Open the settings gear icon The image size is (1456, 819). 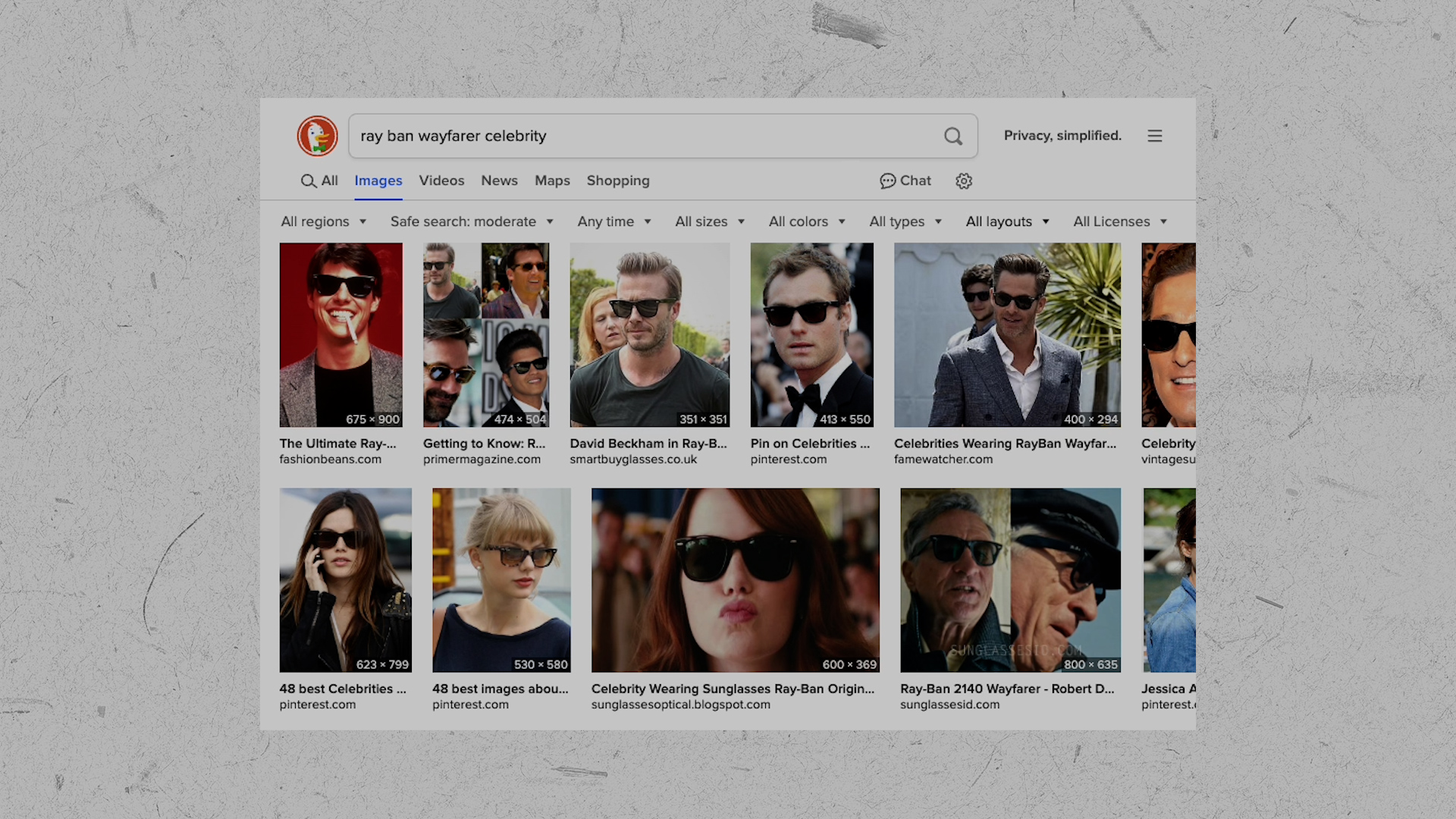point(964,180)
